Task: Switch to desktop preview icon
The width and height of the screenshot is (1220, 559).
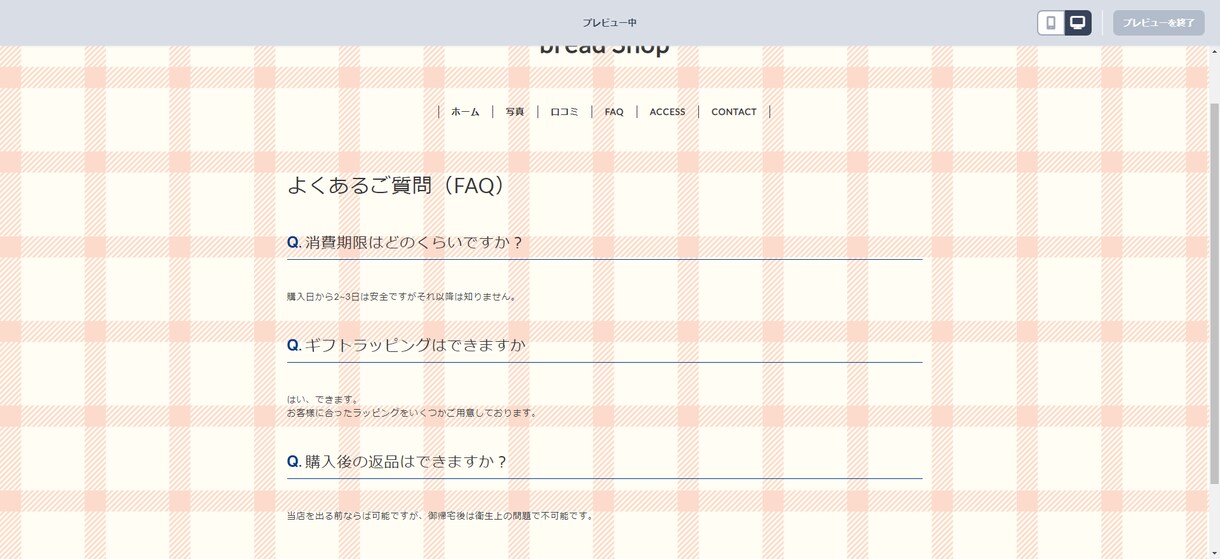Action: click(1078, 22)
